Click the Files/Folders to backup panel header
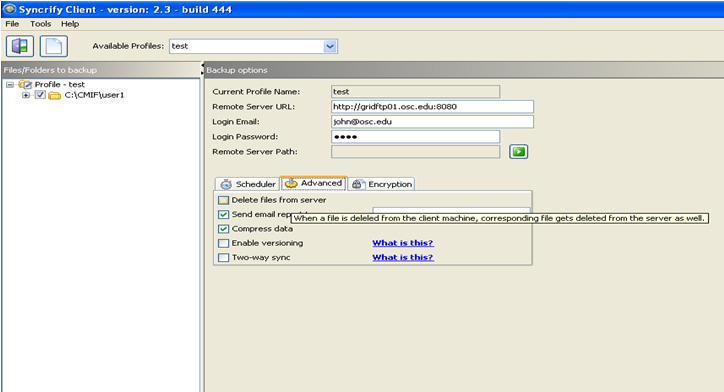 tap(101, 70)
